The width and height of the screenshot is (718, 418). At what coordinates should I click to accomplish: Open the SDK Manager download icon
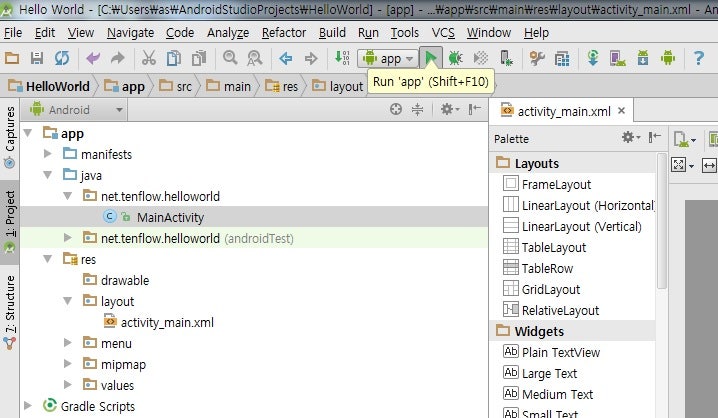[643, 58]
